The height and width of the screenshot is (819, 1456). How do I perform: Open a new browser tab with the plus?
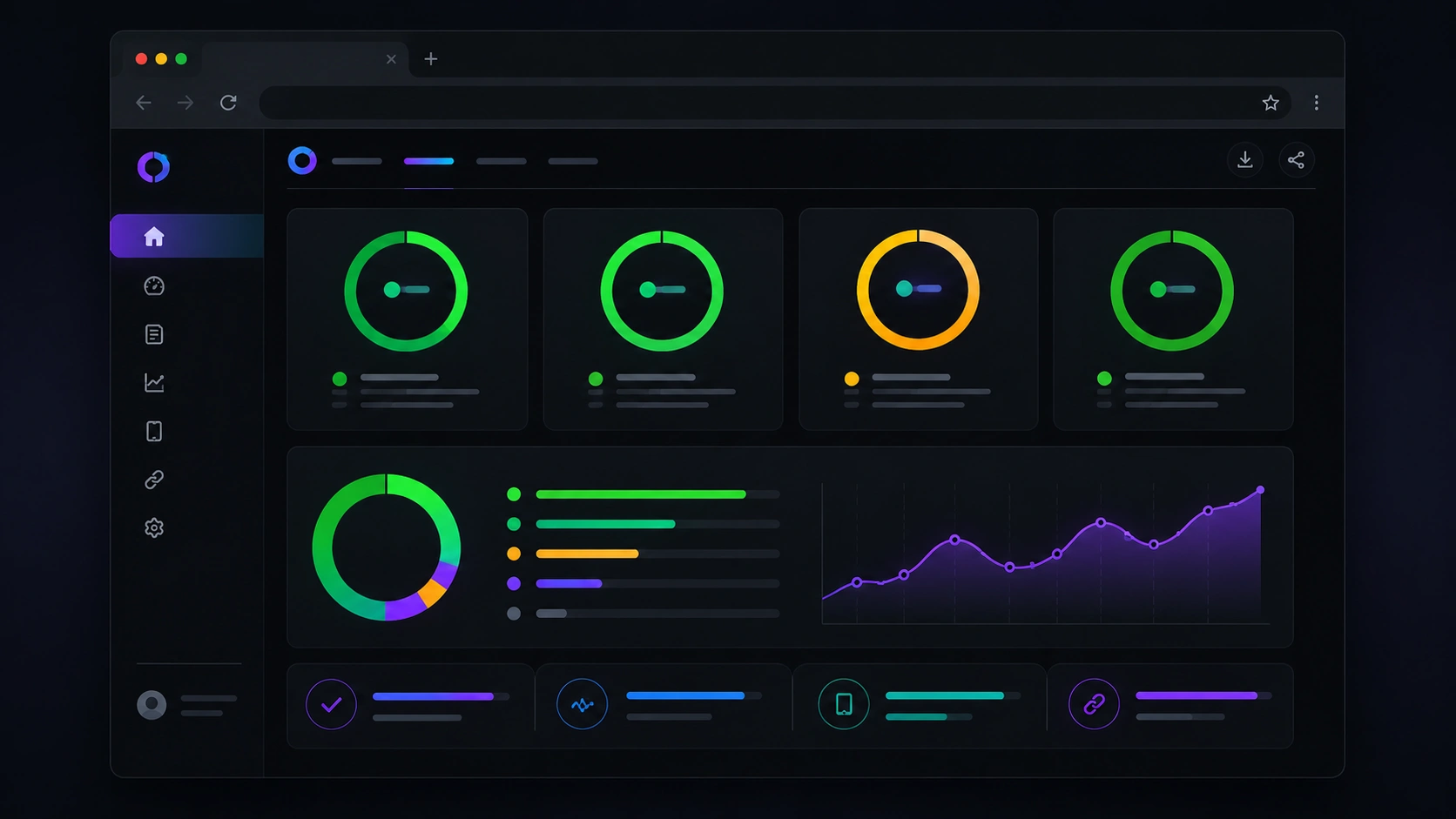pyautogui.click(x=430, y=59)
